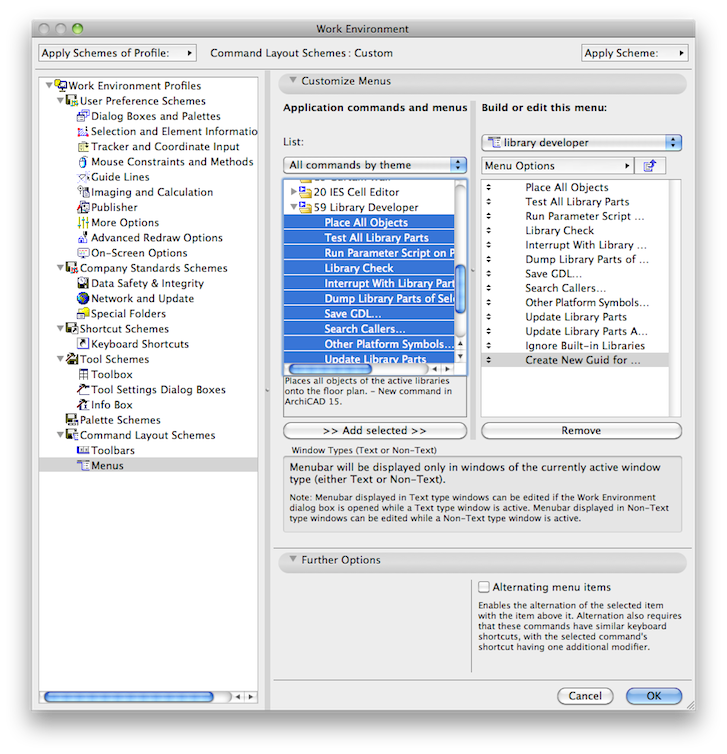Click the Special Folders icon

pos(83,314)
